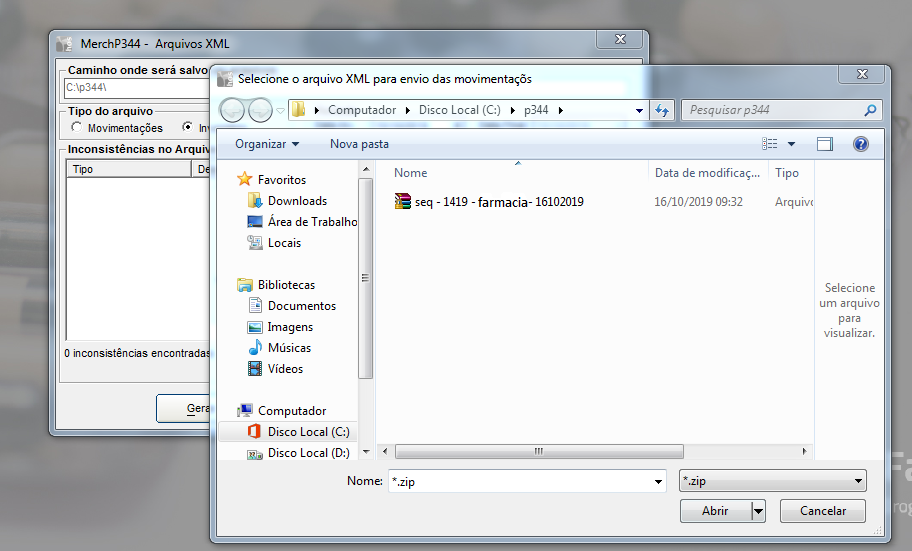Click the help question mark icon

tap(860, 144)
